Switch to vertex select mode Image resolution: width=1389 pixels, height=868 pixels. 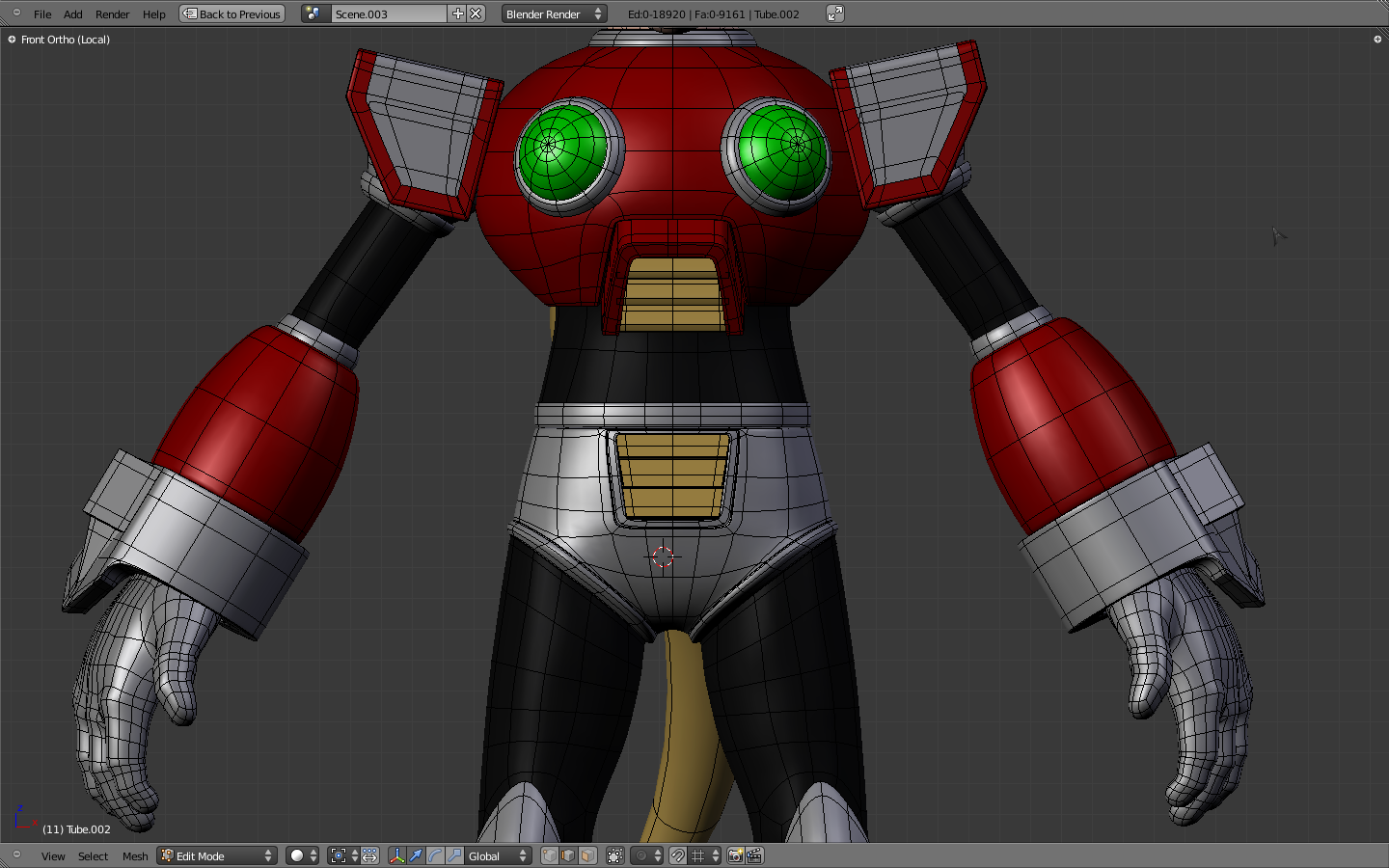(550, 856)
